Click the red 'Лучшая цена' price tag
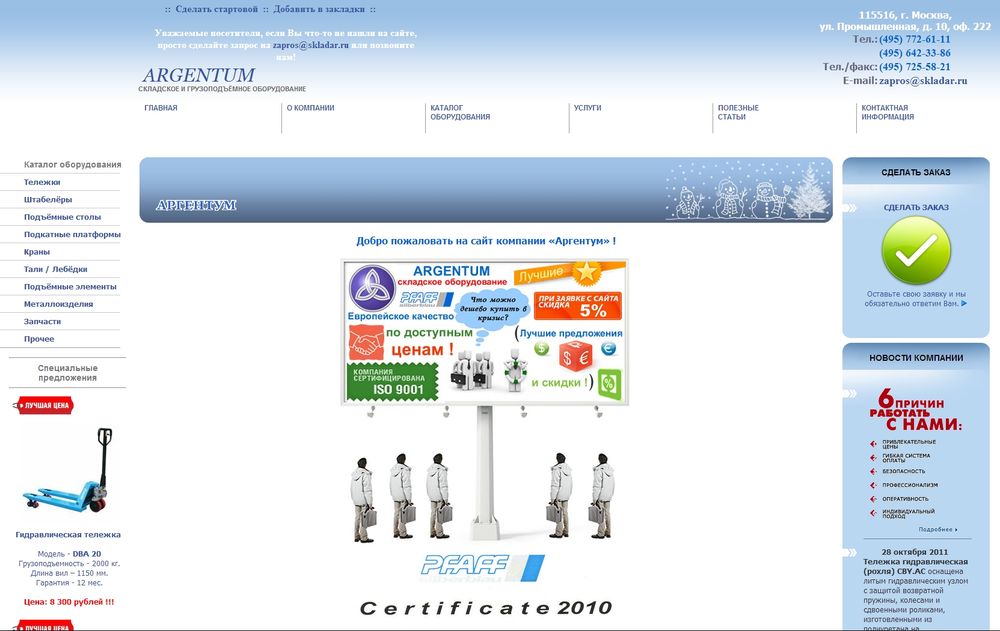 point(43,405)
